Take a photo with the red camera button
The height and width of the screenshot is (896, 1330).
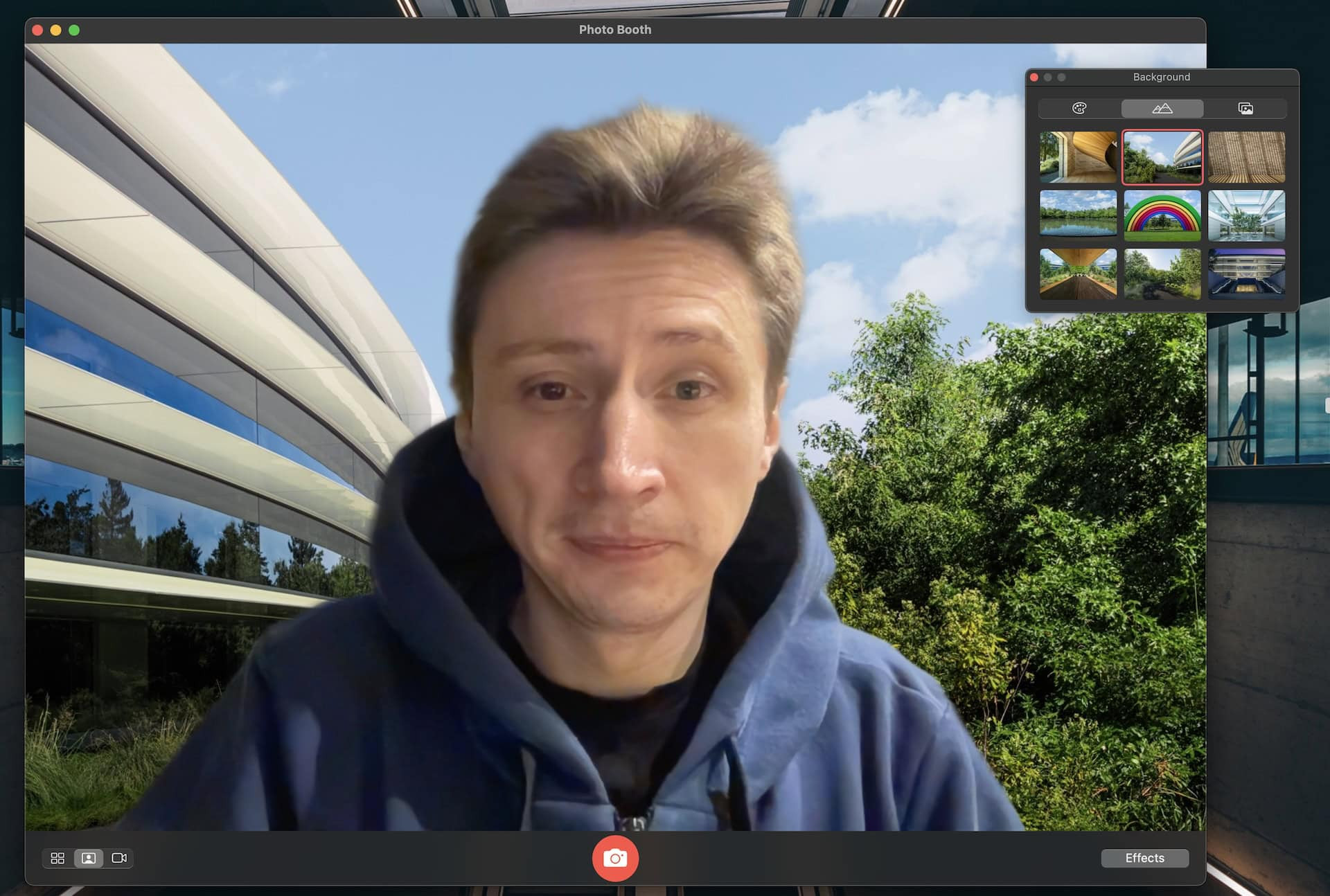pos(615,858)
